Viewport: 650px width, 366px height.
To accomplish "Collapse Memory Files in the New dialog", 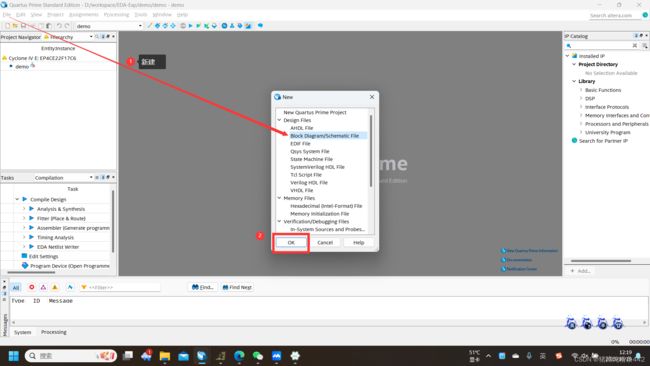I will point(279,198).
